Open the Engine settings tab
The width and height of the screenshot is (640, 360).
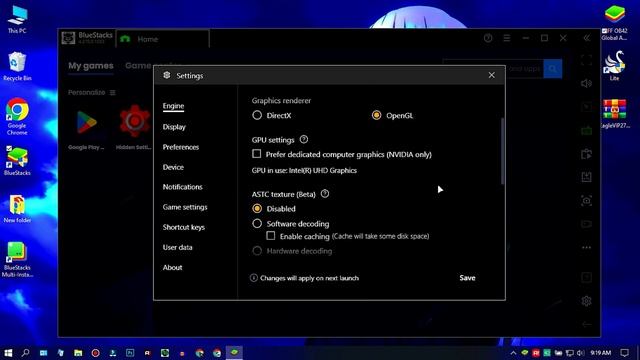173,106
